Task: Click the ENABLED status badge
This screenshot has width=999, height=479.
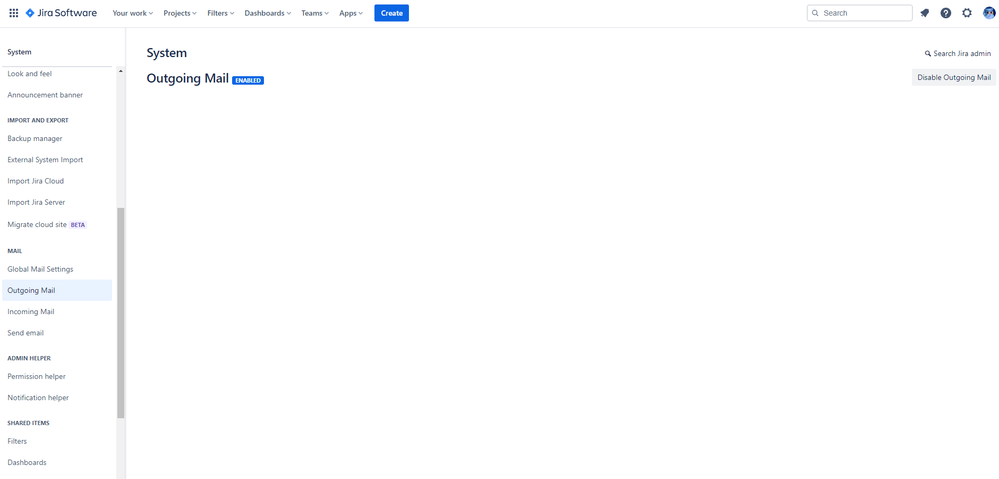Action: coord(248,80)
